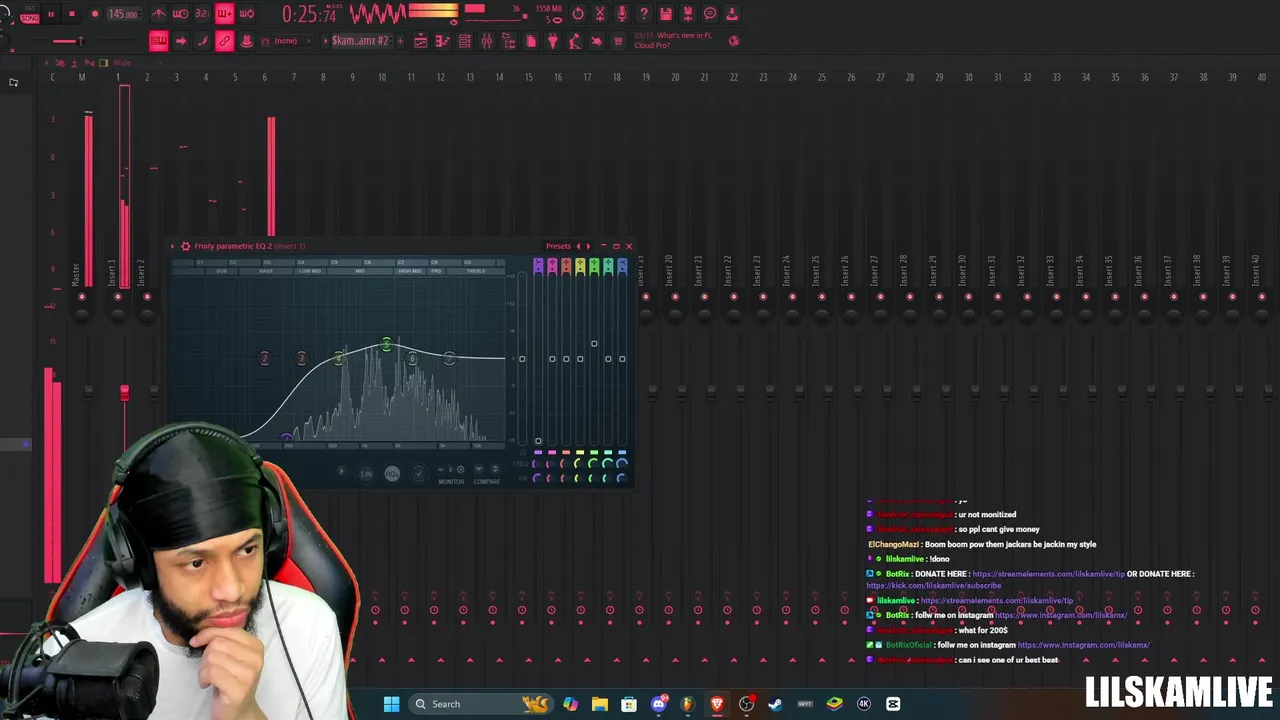This screenshot has width=1280, height=720.
Task: Click the microphone recording options icon
Action: click(x=622, y=14)
